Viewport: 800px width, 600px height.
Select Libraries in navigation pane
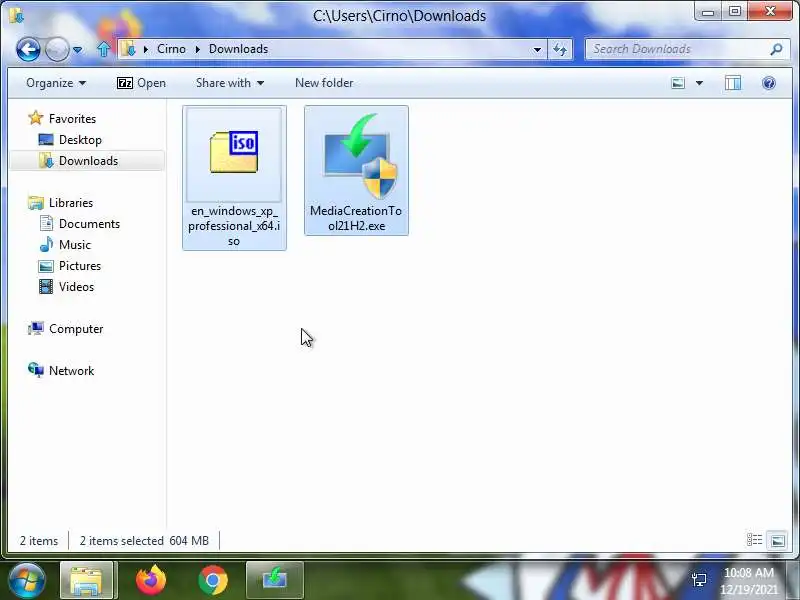(x=61, y=203)
